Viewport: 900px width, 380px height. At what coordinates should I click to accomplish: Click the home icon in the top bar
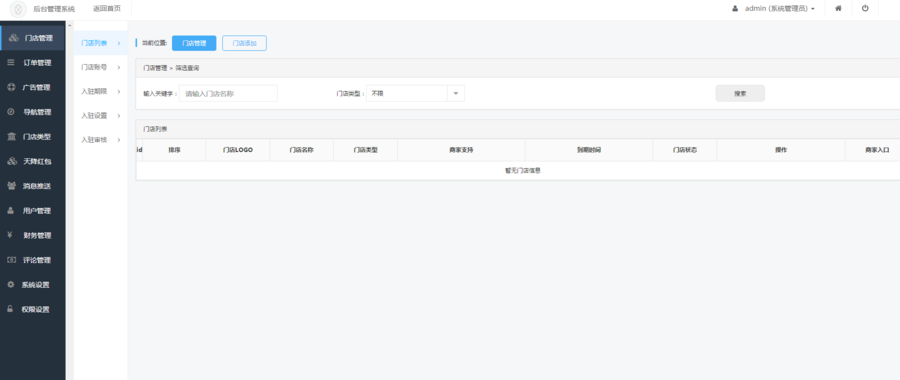click(838, 9)
